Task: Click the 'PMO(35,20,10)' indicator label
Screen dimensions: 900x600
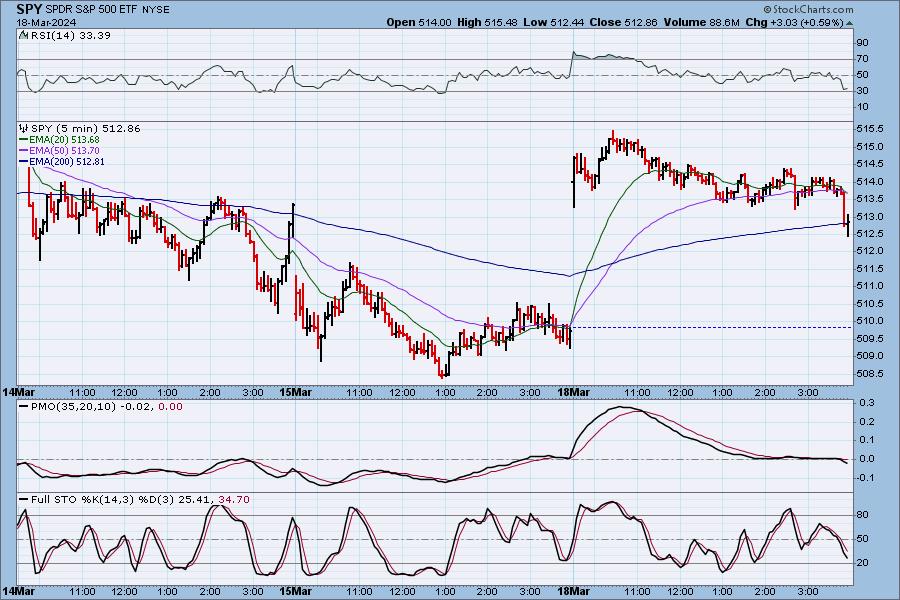Action: 73,407
